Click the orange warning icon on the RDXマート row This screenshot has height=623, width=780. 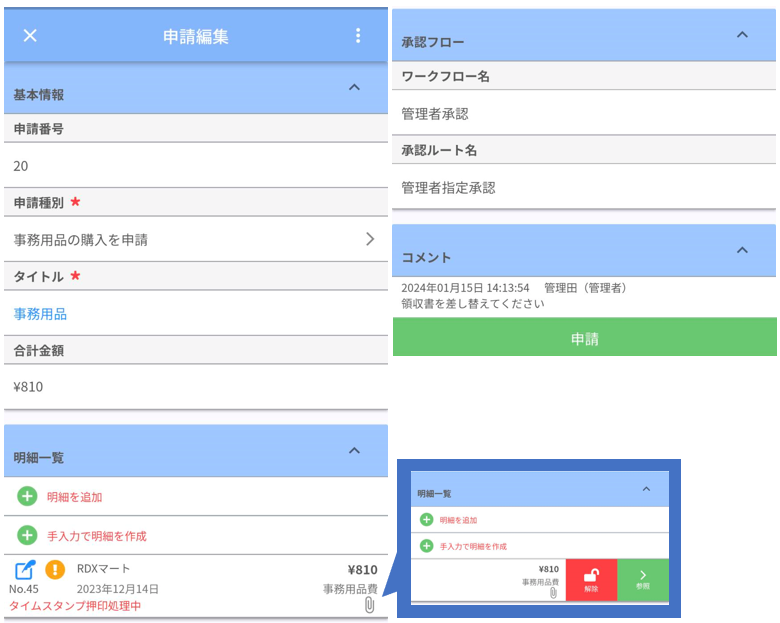pyautogui.click(x=55, y=570)
